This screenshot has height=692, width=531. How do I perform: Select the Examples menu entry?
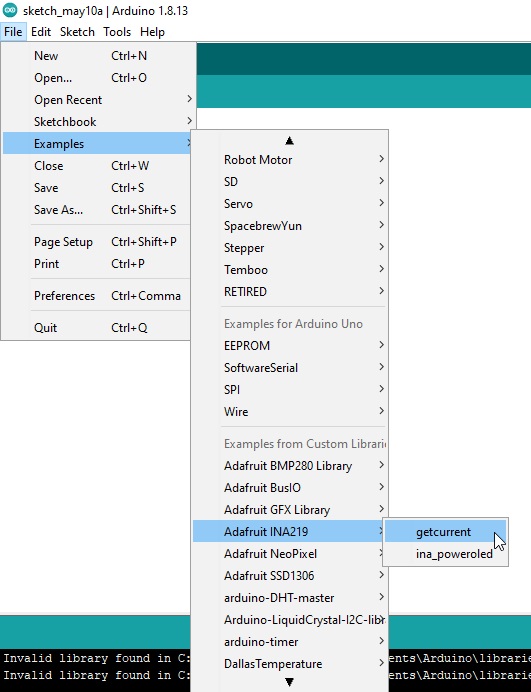[97, 143]
